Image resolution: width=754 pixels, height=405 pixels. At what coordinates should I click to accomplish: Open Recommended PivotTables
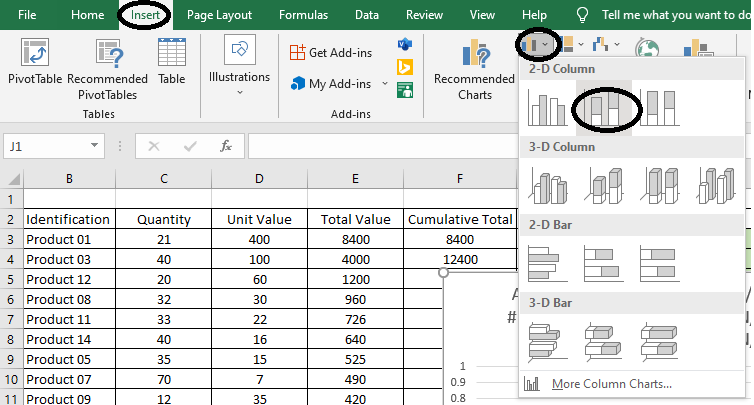click(107, 70)
